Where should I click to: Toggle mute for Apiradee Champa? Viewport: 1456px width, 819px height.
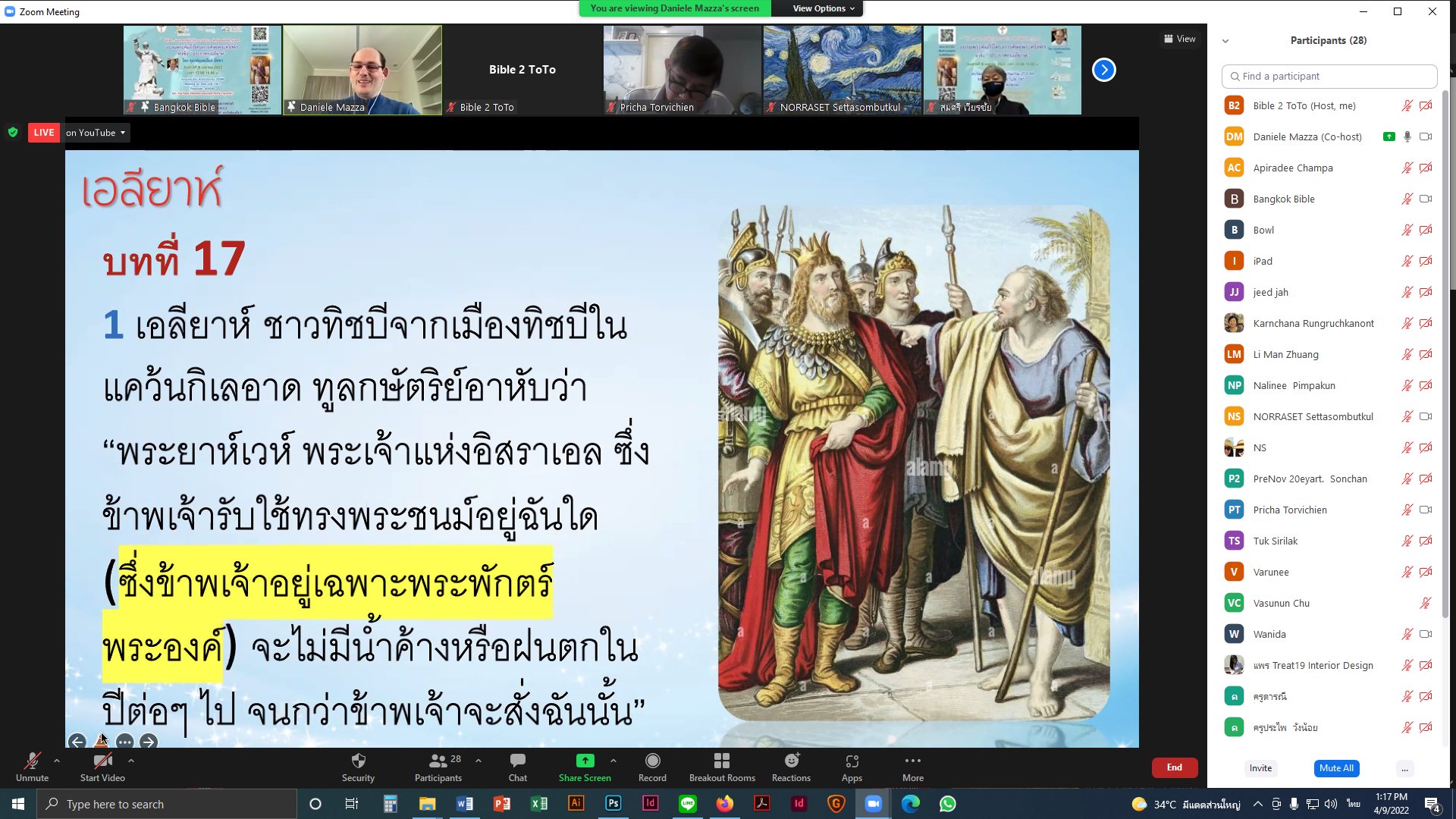1407,168
